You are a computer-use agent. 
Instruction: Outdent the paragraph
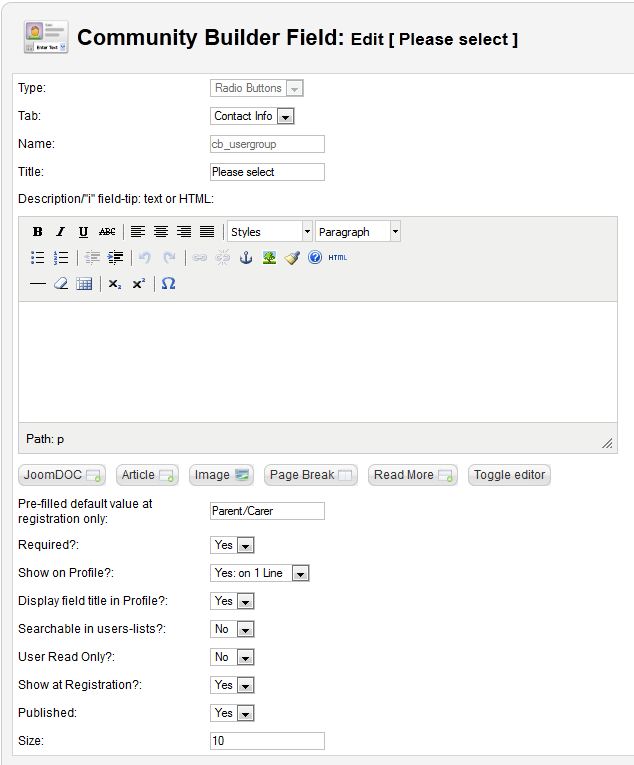(92, 258)
